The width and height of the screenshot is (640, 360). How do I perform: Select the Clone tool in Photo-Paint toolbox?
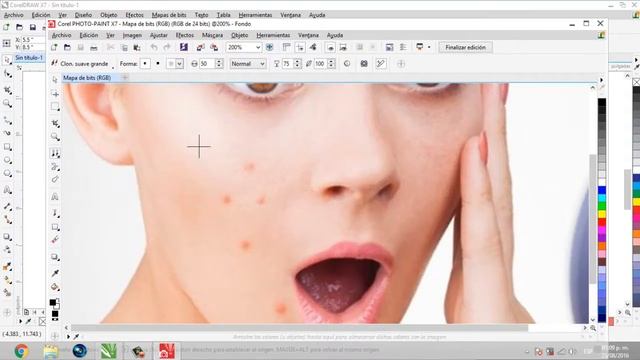point(55,153)
